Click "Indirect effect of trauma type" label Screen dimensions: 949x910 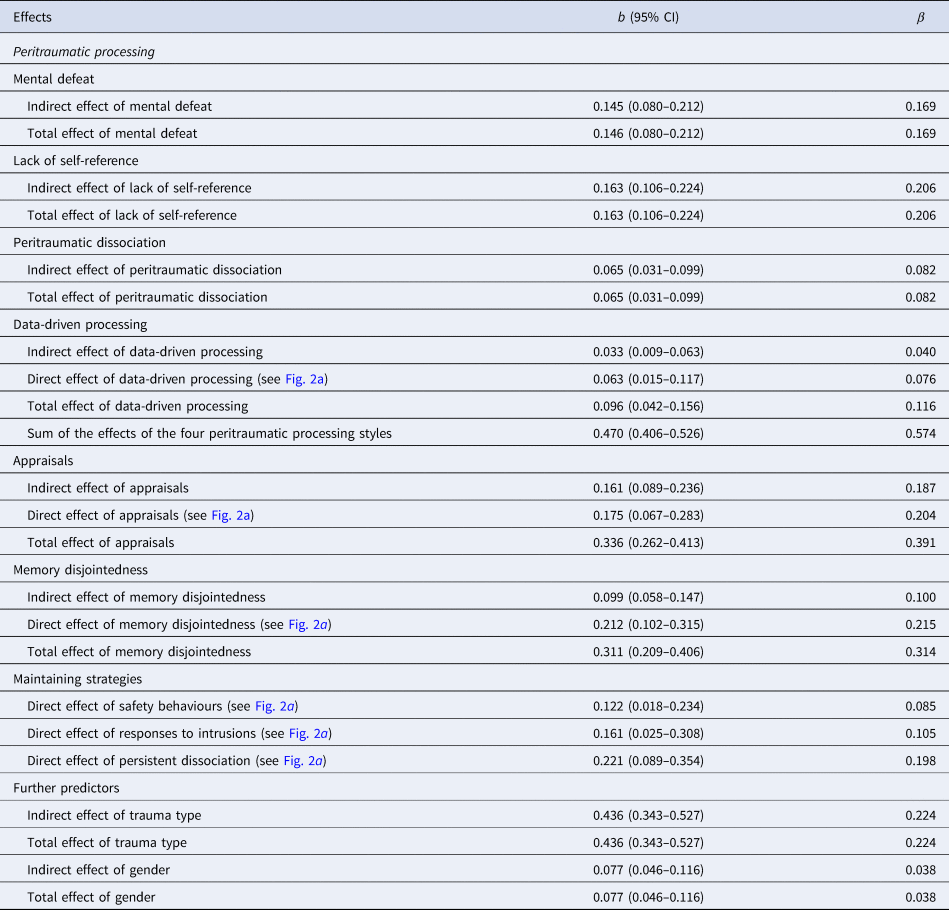(114, 815)
